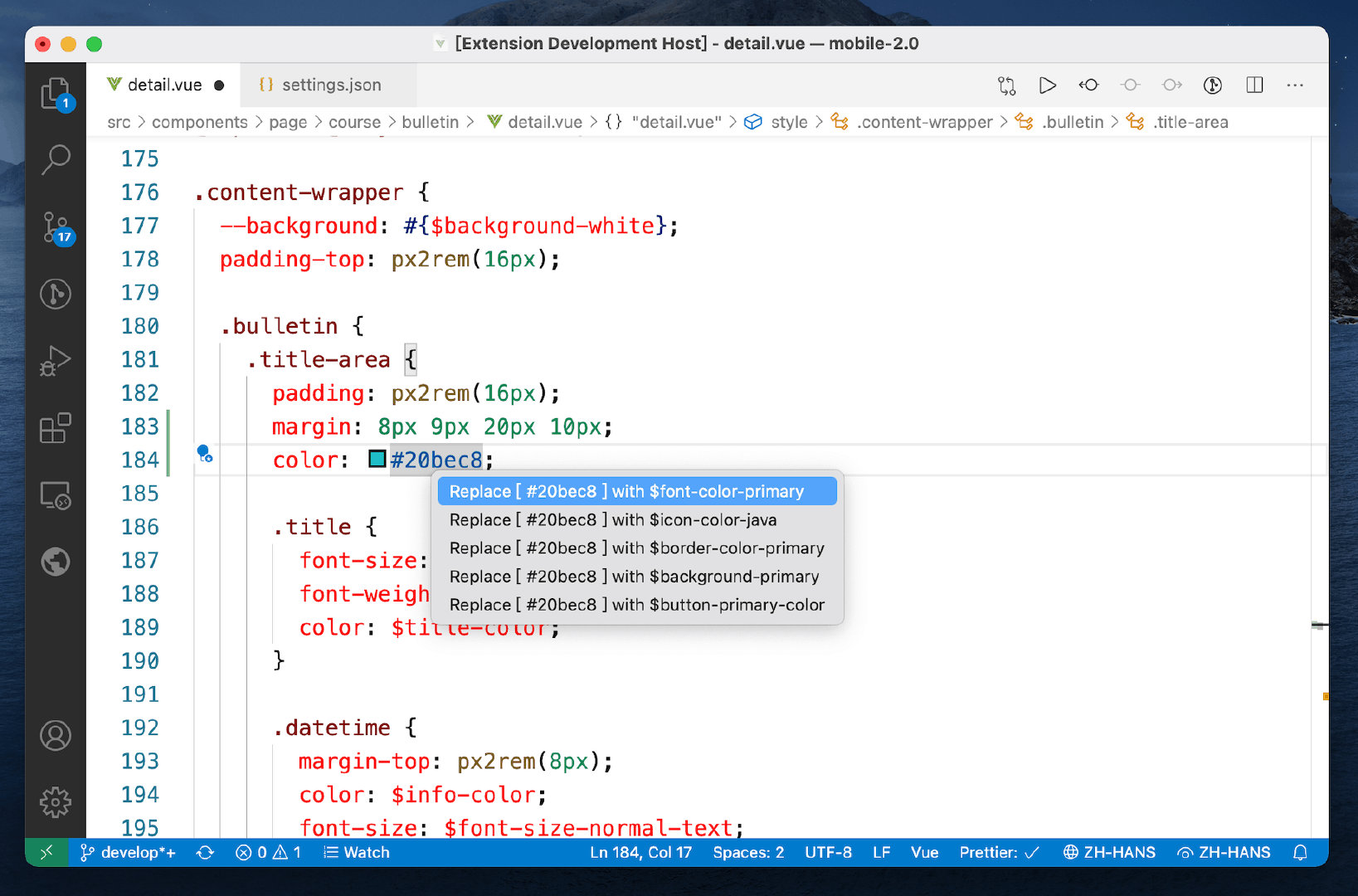The image size is (1358, 896).
Task: Choose Replace with $button-primary-color
Action: pyautogui.click(x=637, y=604)
